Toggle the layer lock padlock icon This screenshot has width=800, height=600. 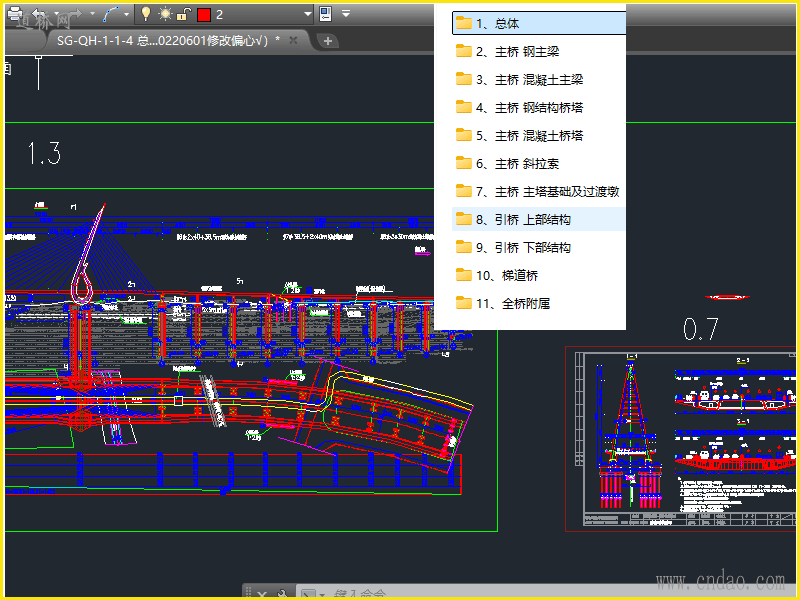[x=183, y=14]
